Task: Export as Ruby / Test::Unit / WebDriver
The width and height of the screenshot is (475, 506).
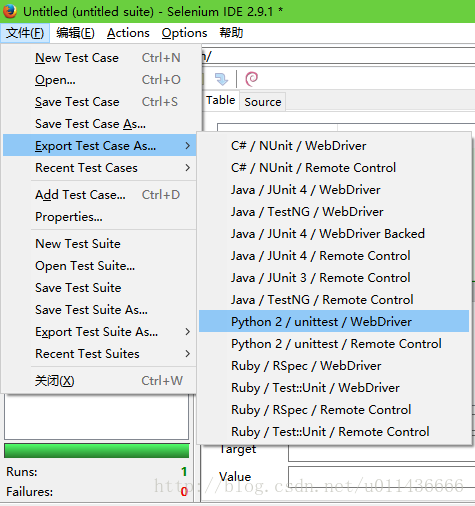Action: tap(334, 388)
